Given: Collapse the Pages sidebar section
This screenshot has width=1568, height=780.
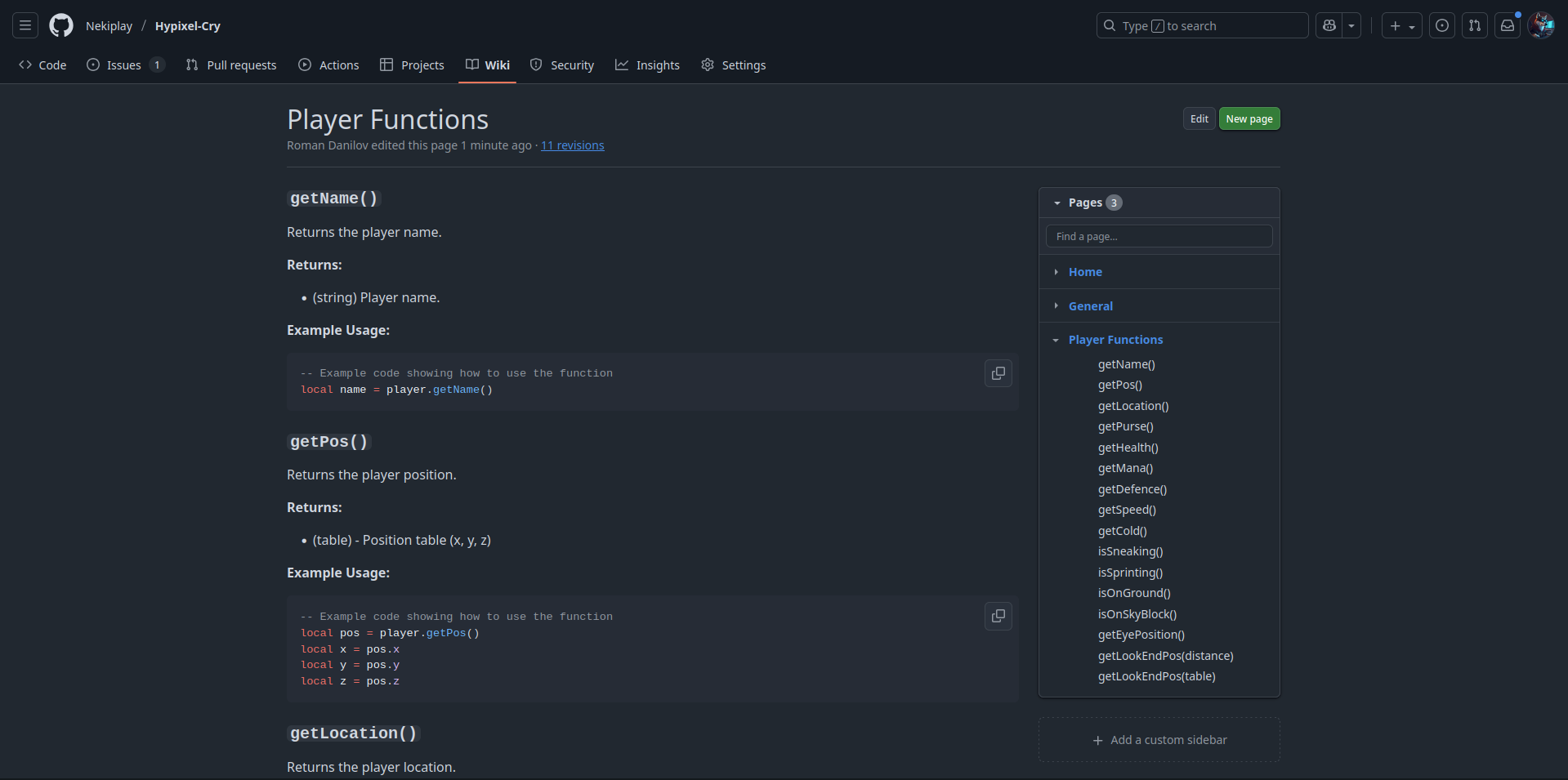Looking at the screenshot, I should [1057, 203].
